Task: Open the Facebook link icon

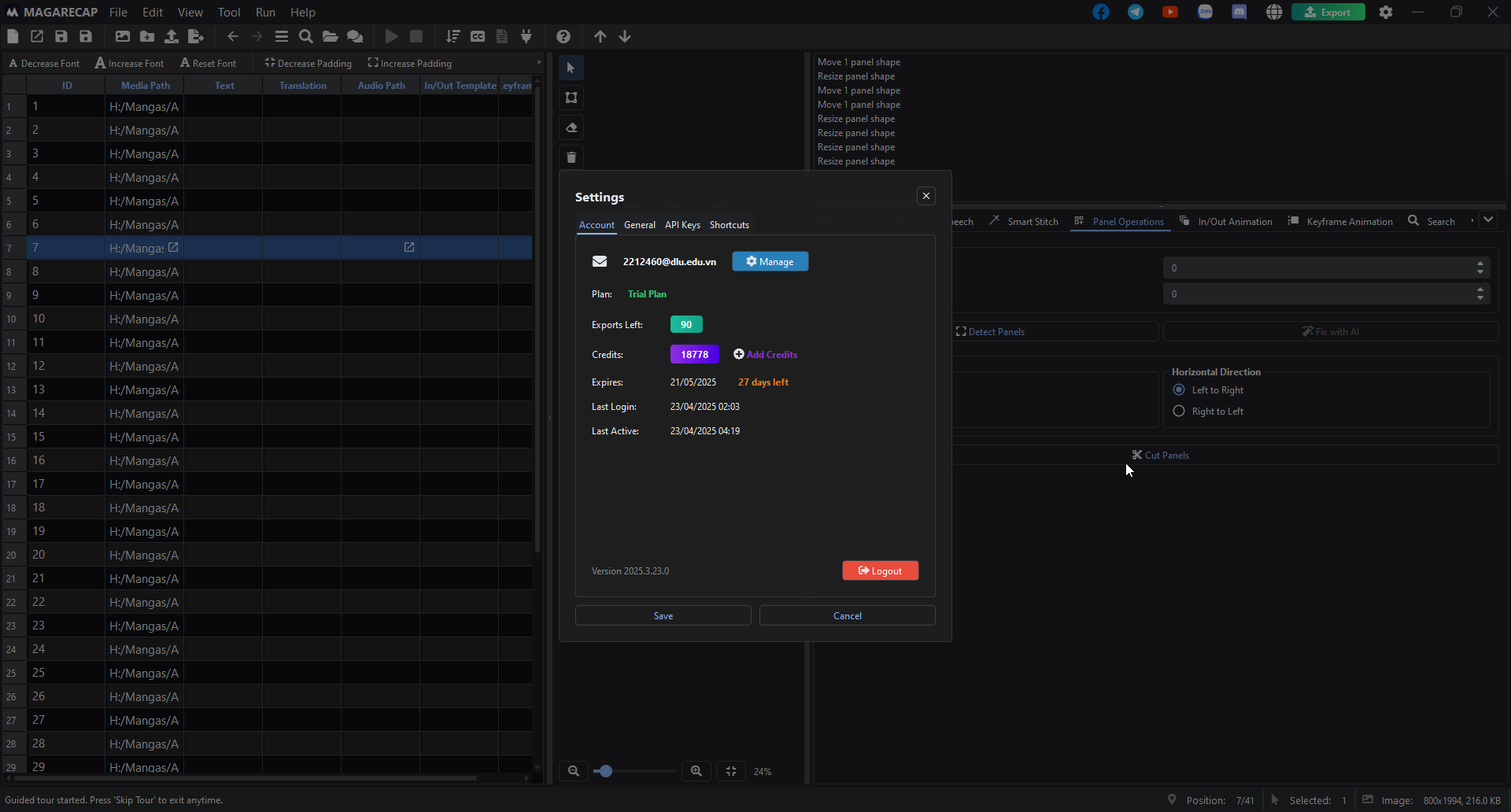Action: click(1101, 12)
